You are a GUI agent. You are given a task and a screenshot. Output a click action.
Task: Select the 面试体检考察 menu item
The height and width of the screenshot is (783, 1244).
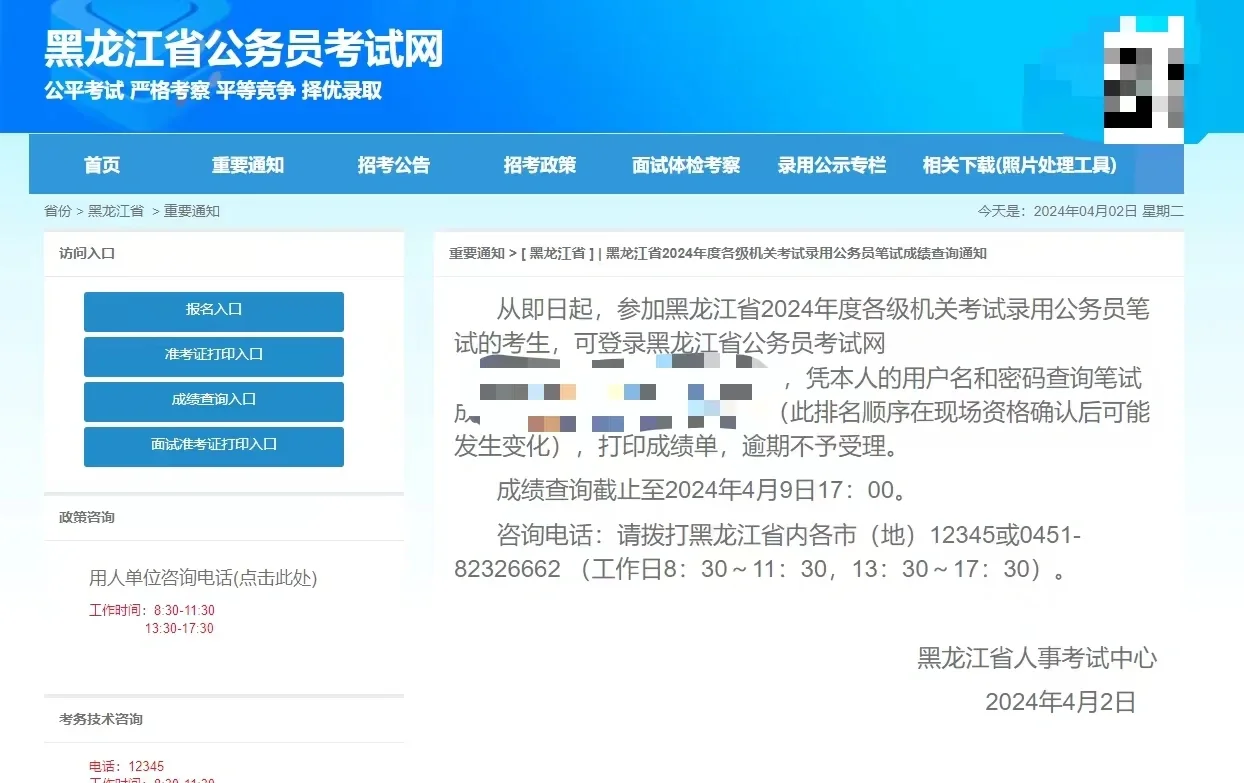(686, 165)
